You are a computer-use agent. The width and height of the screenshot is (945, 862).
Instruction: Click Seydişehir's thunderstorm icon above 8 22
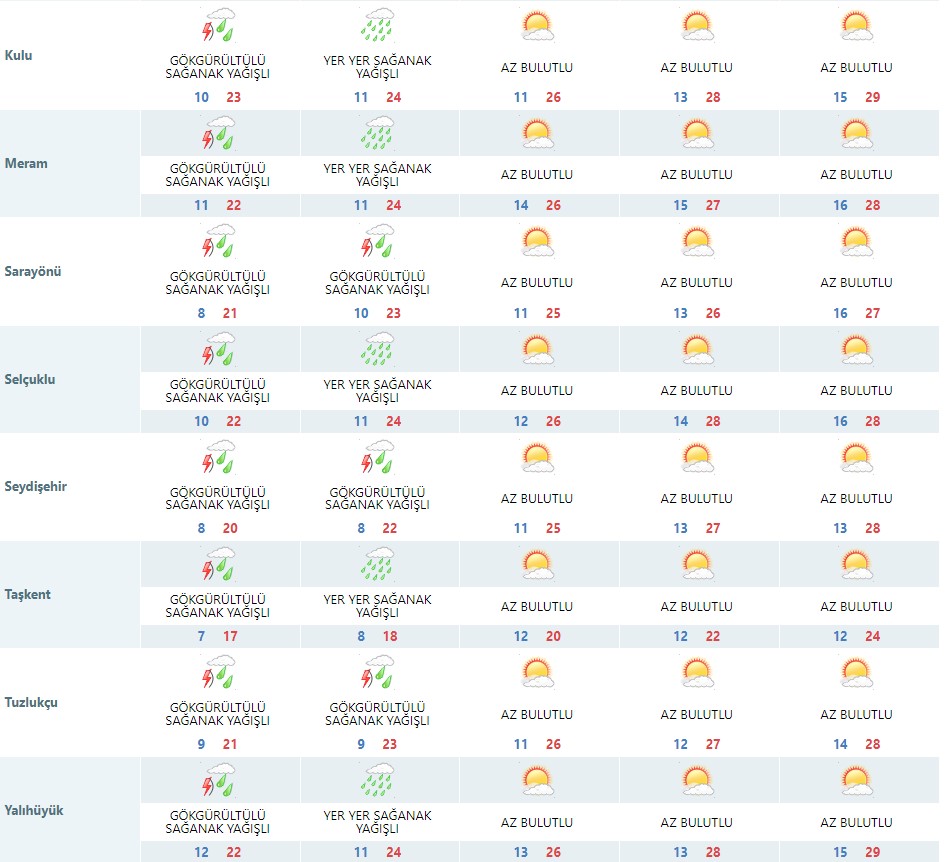[377, 456]
